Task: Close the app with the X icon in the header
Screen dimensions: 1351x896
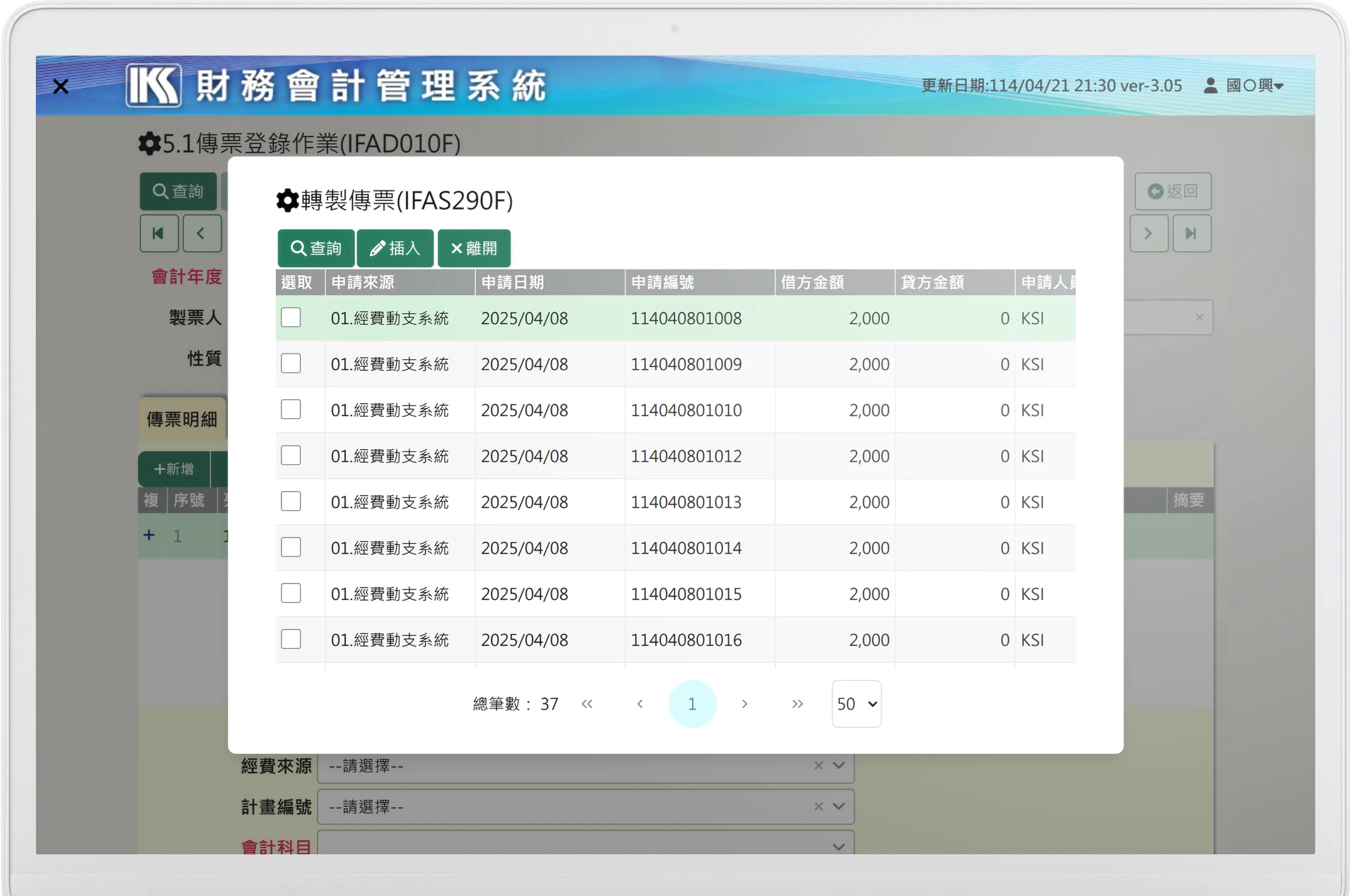Action: (61, 86)
